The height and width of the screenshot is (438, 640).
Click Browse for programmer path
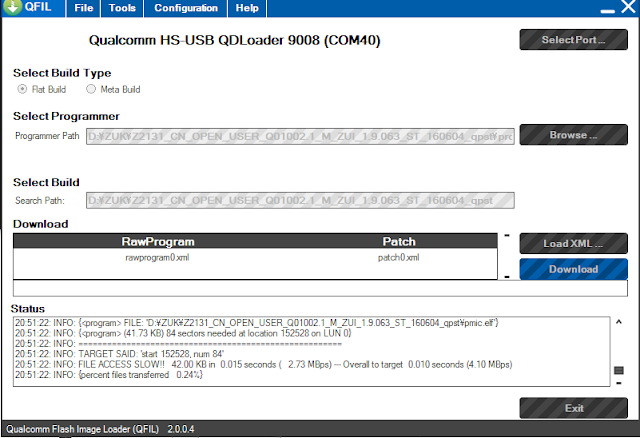(573, 135)
